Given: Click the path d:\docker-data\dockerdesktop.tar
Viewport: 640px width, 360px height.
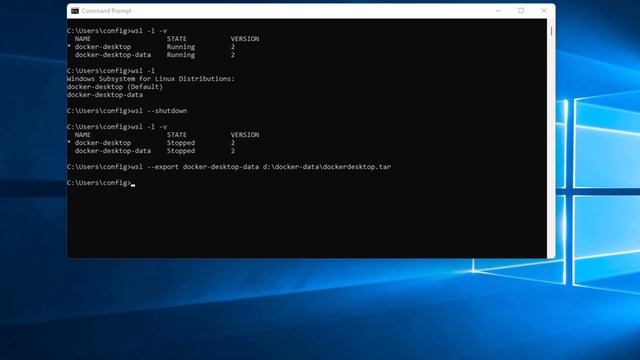Looking at the screenshot, I should coord(327,167).
